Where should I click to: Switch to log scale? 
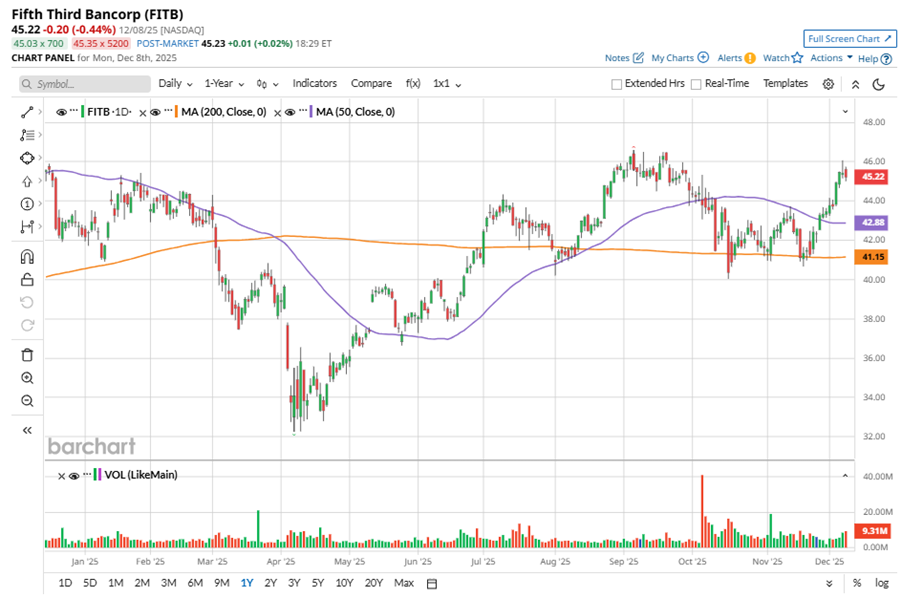(882, 583)
